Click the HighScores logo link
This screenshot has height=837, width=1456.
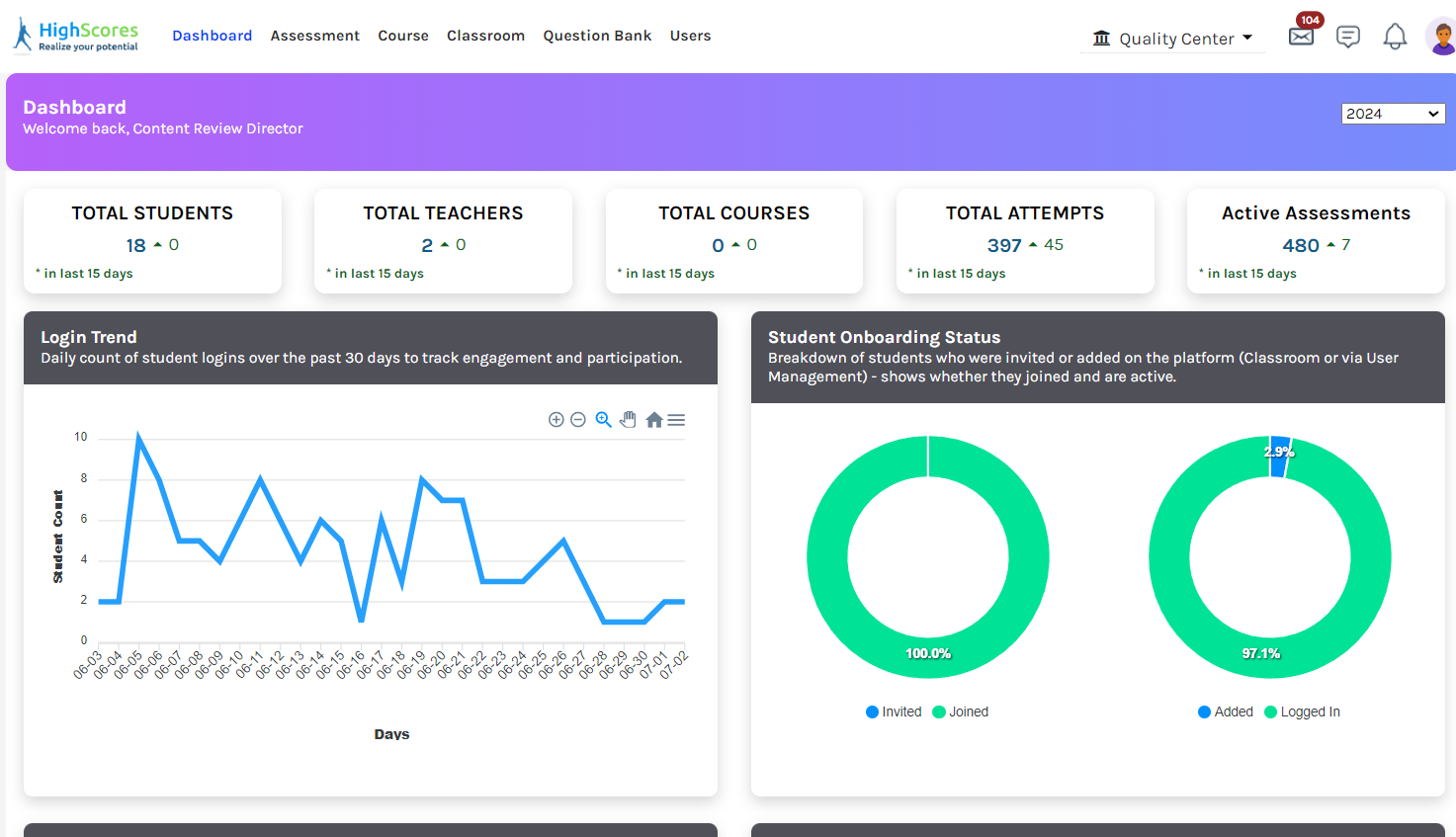pos(76,36)
